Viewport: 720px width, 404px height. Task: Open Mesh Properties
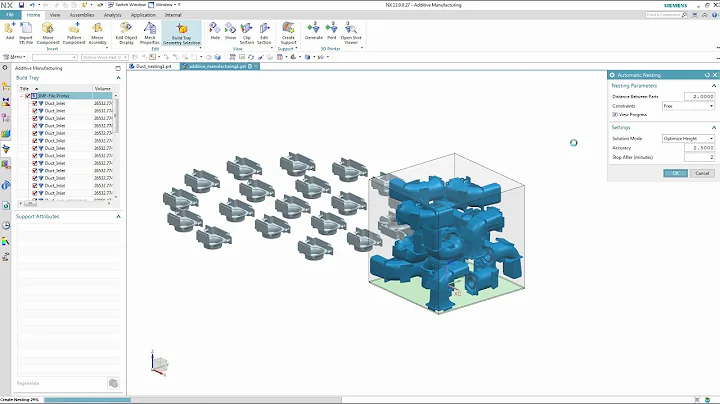150,33
